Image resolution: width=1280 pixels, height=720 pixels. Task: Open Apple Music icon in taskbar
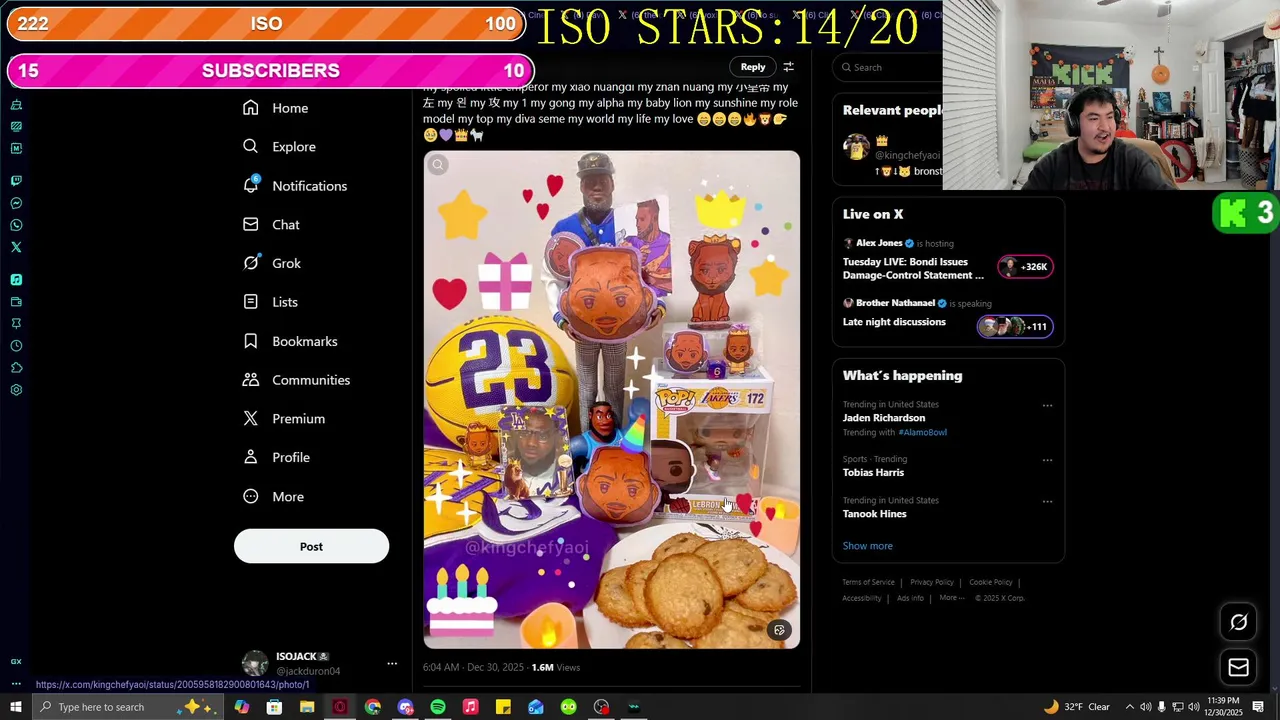[x=470, y=707]
